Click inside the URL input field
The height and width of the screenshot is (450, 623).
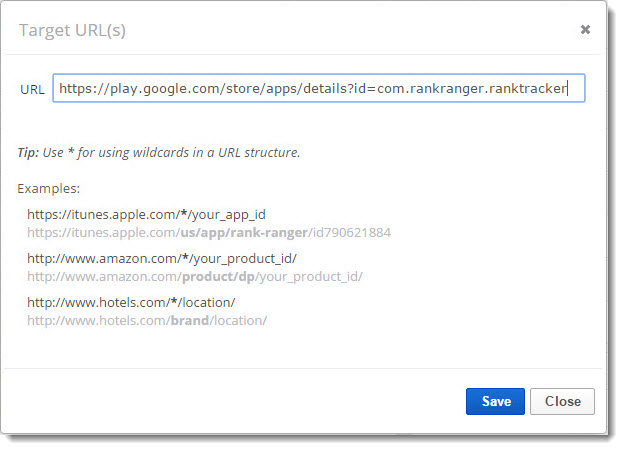point(318,89)
